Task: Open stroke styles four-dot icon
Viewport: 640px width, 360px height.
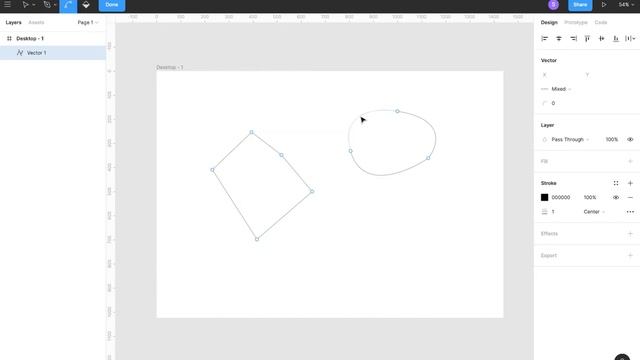Action: 616,183
